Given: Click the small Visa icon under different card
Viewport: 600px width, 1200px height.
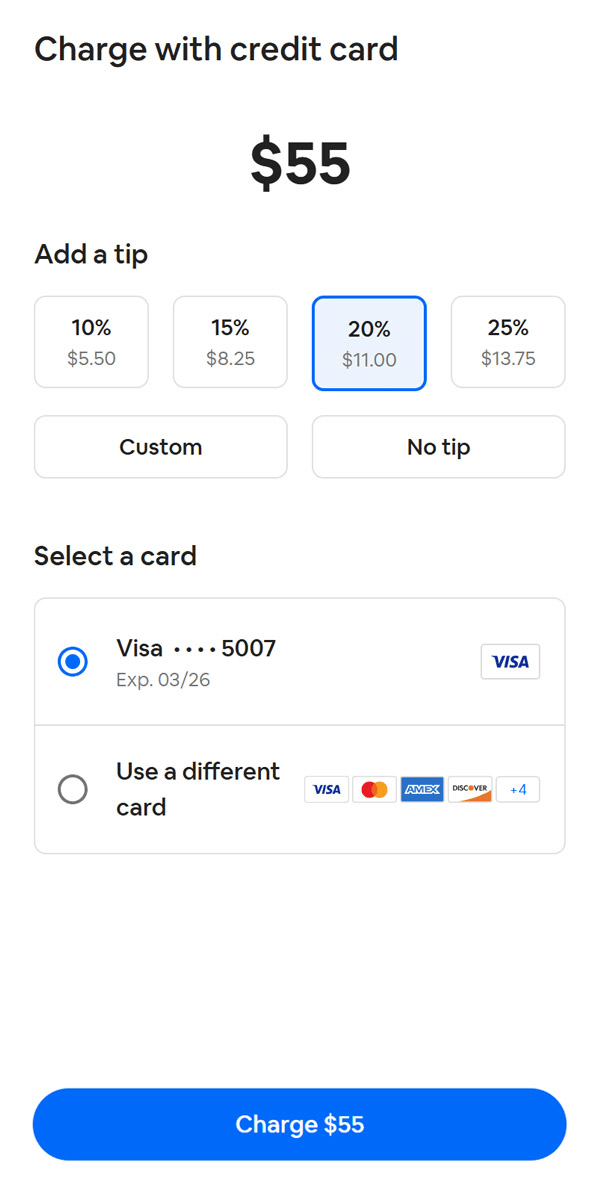Looking at the screenshot, I should tap(326, 790).
